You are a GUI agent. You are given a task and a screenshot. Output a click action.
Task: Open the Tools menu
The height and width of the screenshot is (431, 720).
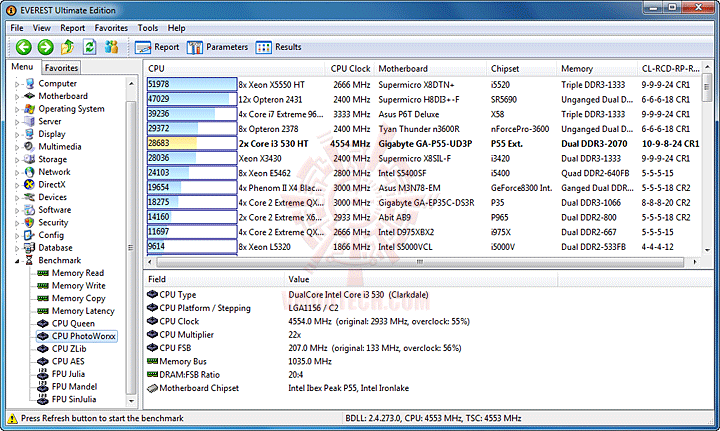click(x=148, y=28)
